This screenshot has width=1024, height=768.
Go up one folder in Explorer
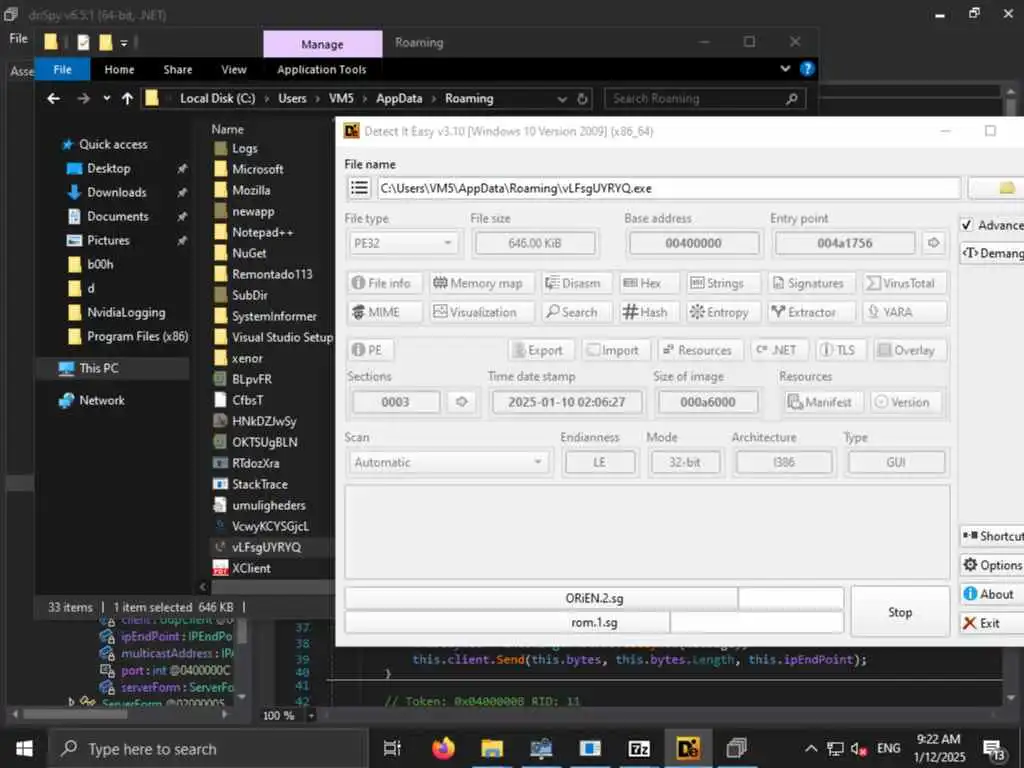[x=127, y=99]
